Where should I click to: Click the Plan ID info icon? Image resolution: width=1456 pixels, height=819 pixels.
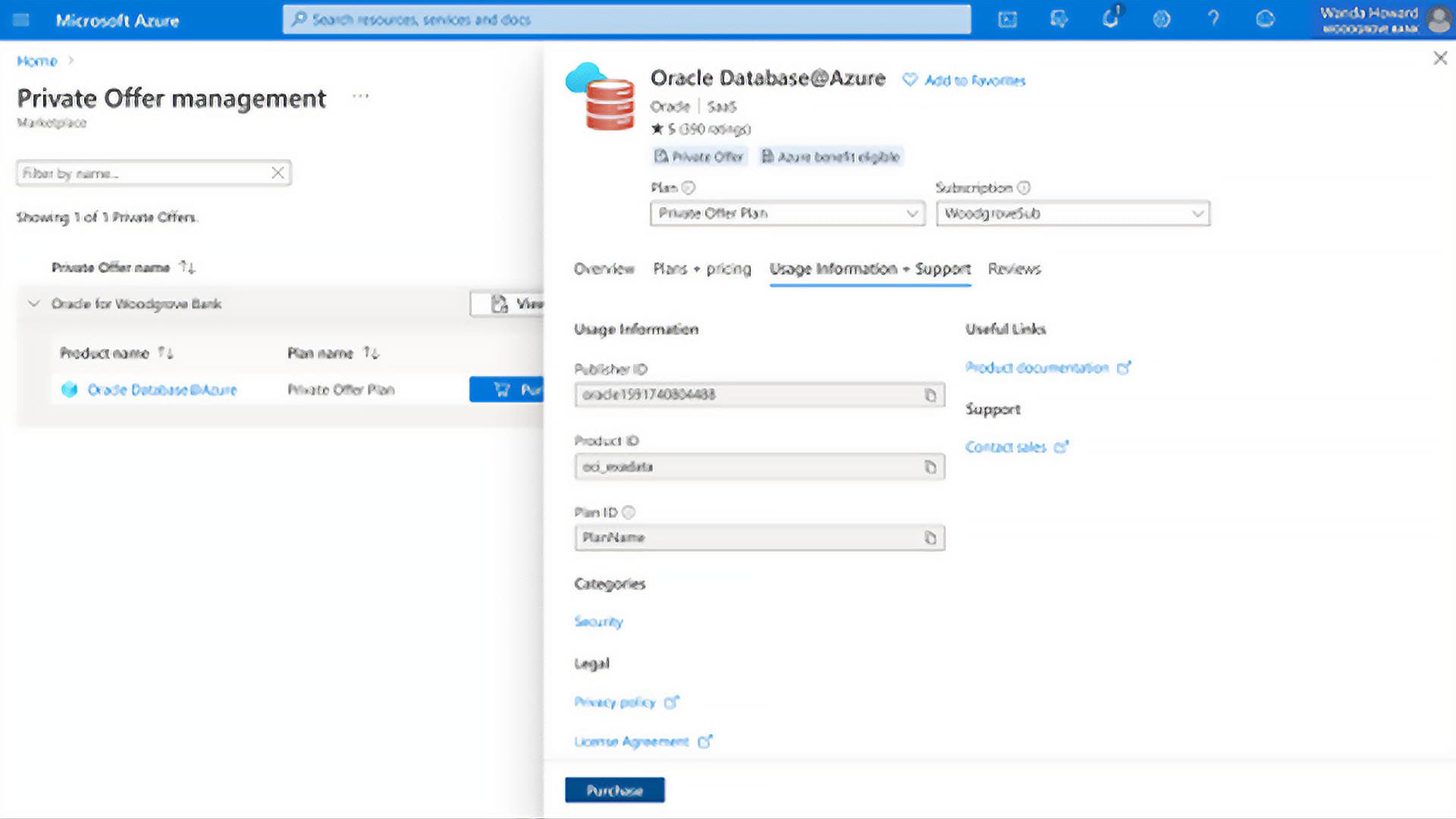[628, 512]
